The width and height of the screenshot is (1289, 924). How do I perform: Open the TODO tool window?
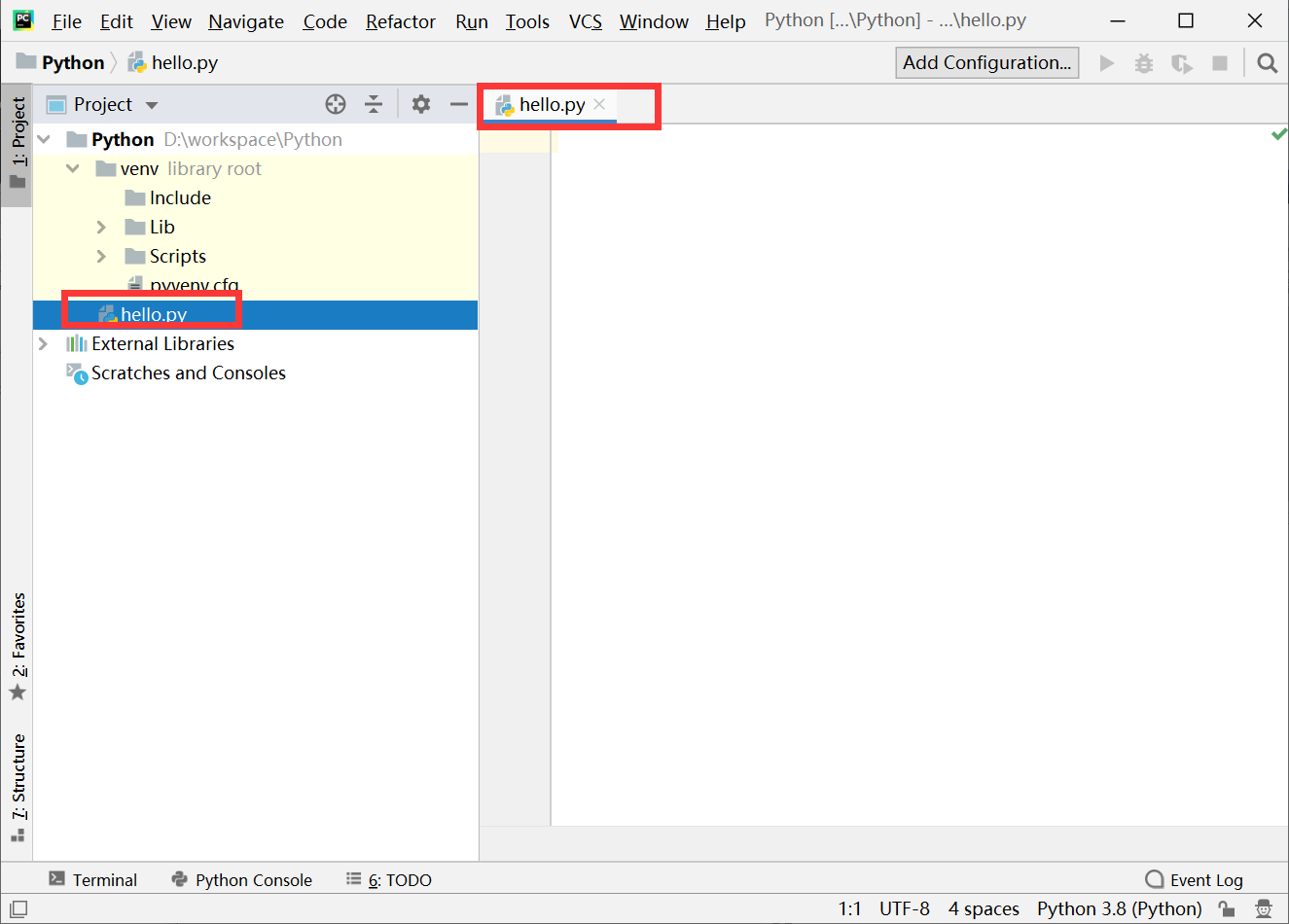pyautogui.click(x=388, y=879)
